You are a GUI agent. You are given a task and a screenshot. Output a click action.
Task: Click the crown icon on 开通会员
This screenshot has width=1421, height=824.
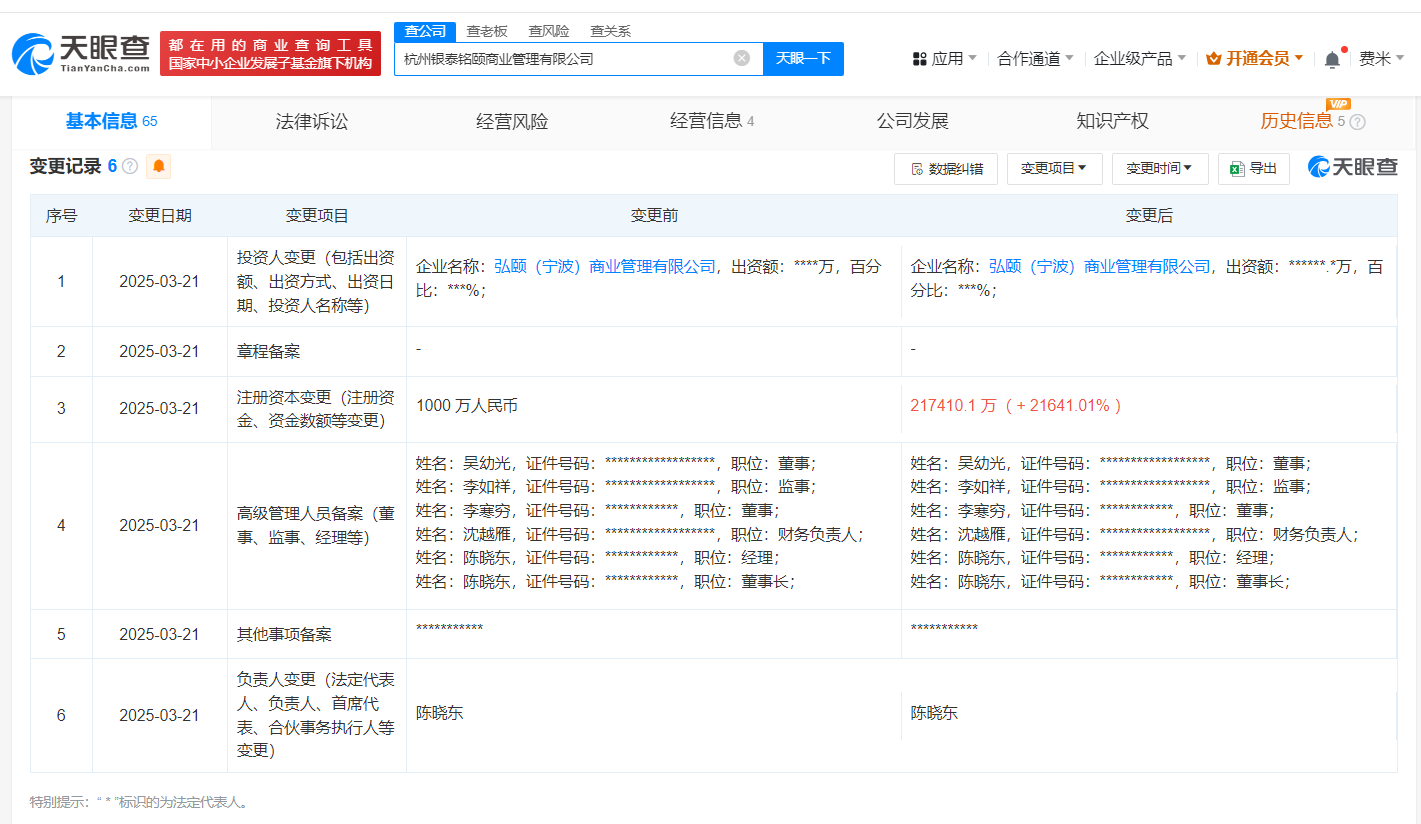[1215, 58]
